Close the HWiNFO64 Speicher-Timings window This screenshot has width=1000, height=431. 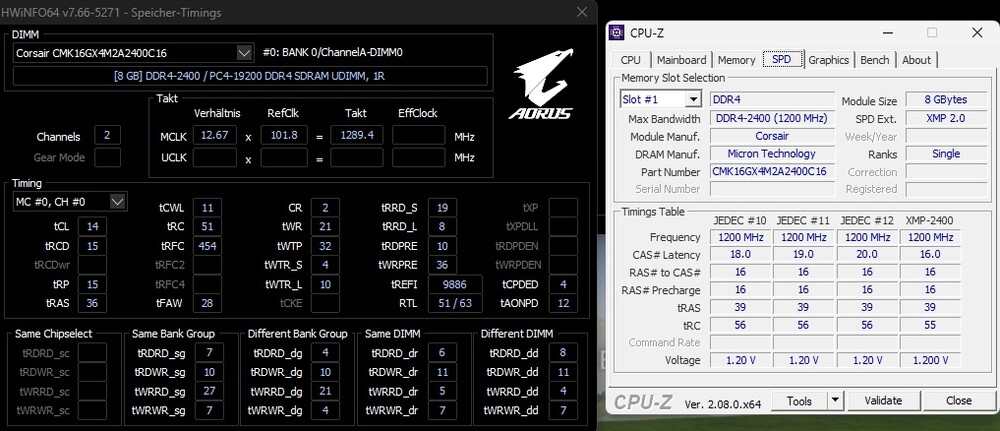coord(582,11)
